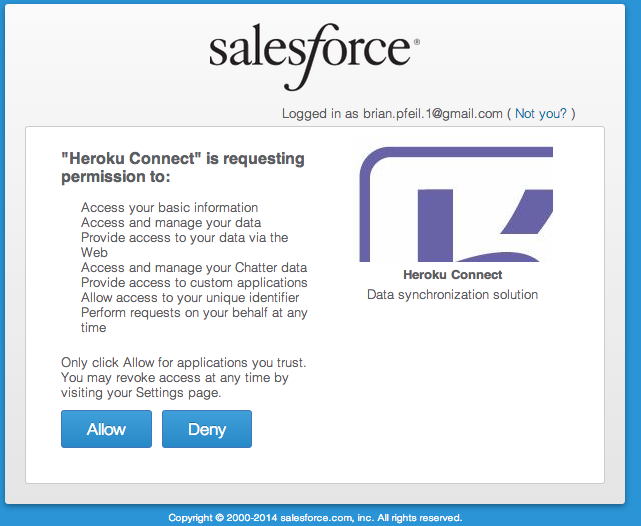Click the logged-in email brian.pfeil.1@gmail.com
Viewport: 641px width, 526px height.
pyautogui.click(x=433, y=113)
